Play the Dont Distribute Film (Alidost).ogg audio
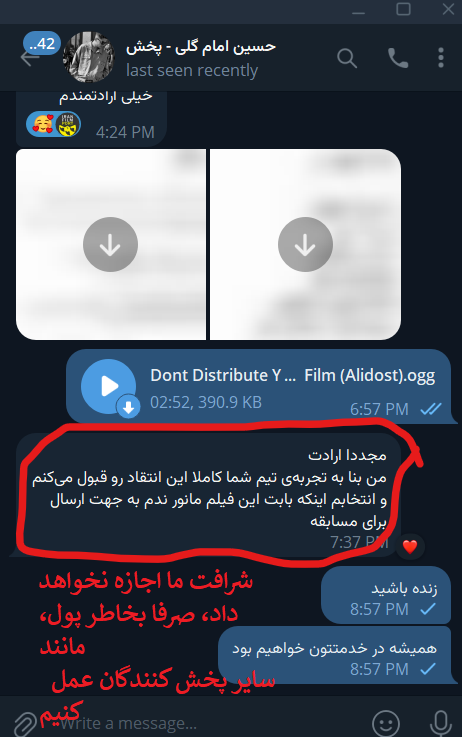462x737 pixels. tap(109, 386)
